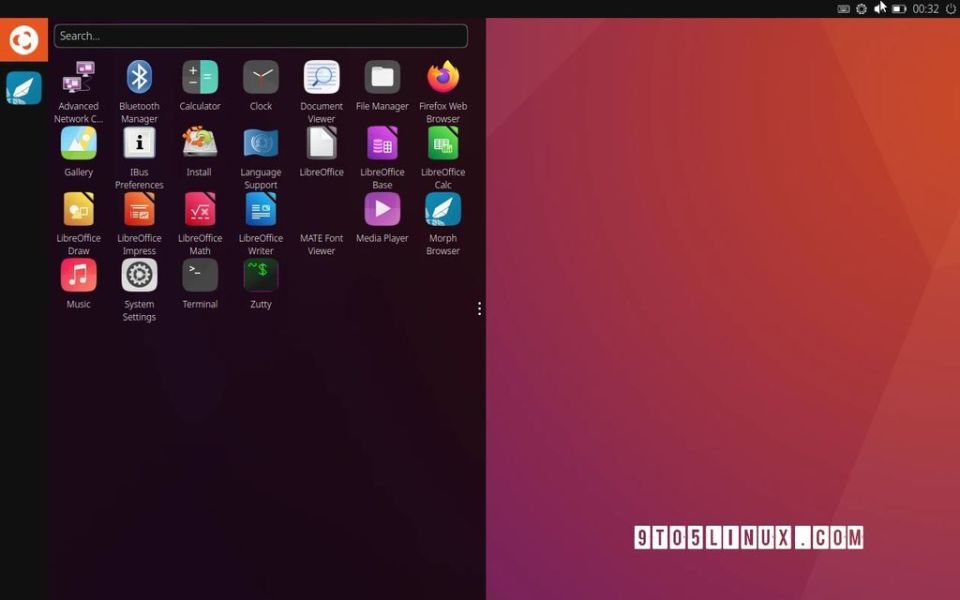Launch LibreOffice Impress
960x600 pixels.
coord(139,209)
